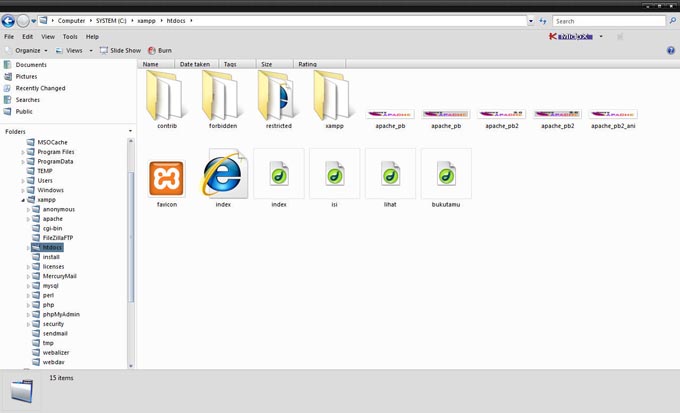Open the Pictures favorite link

coord(20,76)
